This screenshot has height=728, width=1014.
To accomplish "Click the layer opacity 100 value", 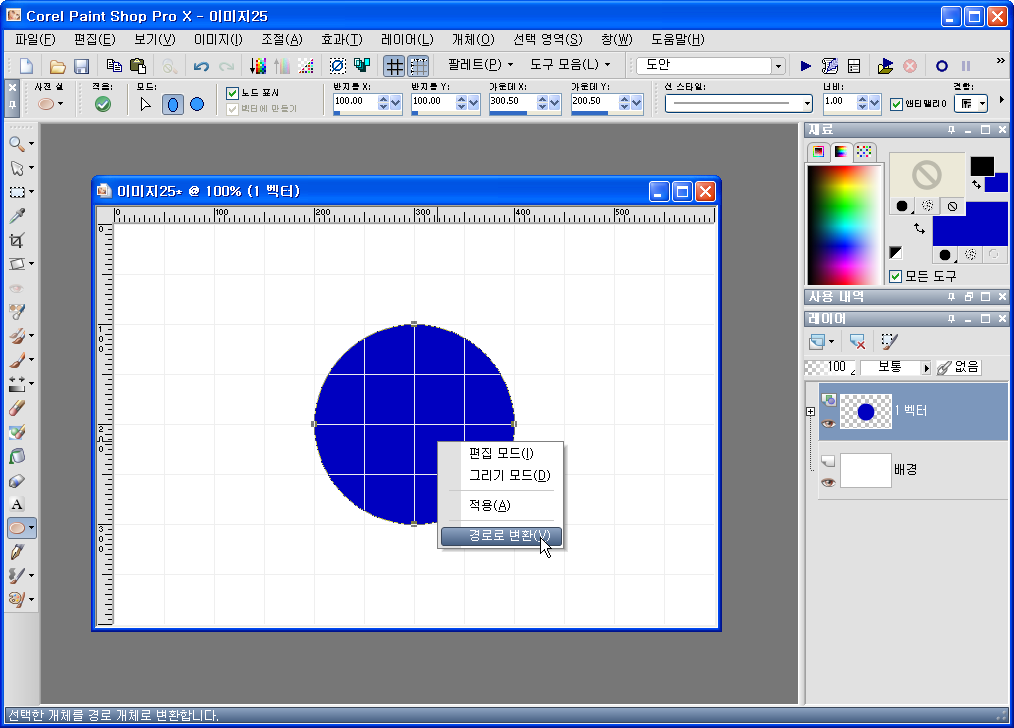I will (x=837, y=367).
